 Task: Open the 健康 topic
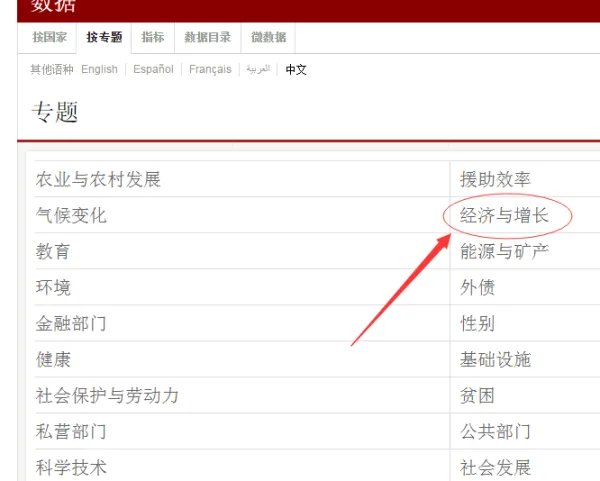click(53, 359)
